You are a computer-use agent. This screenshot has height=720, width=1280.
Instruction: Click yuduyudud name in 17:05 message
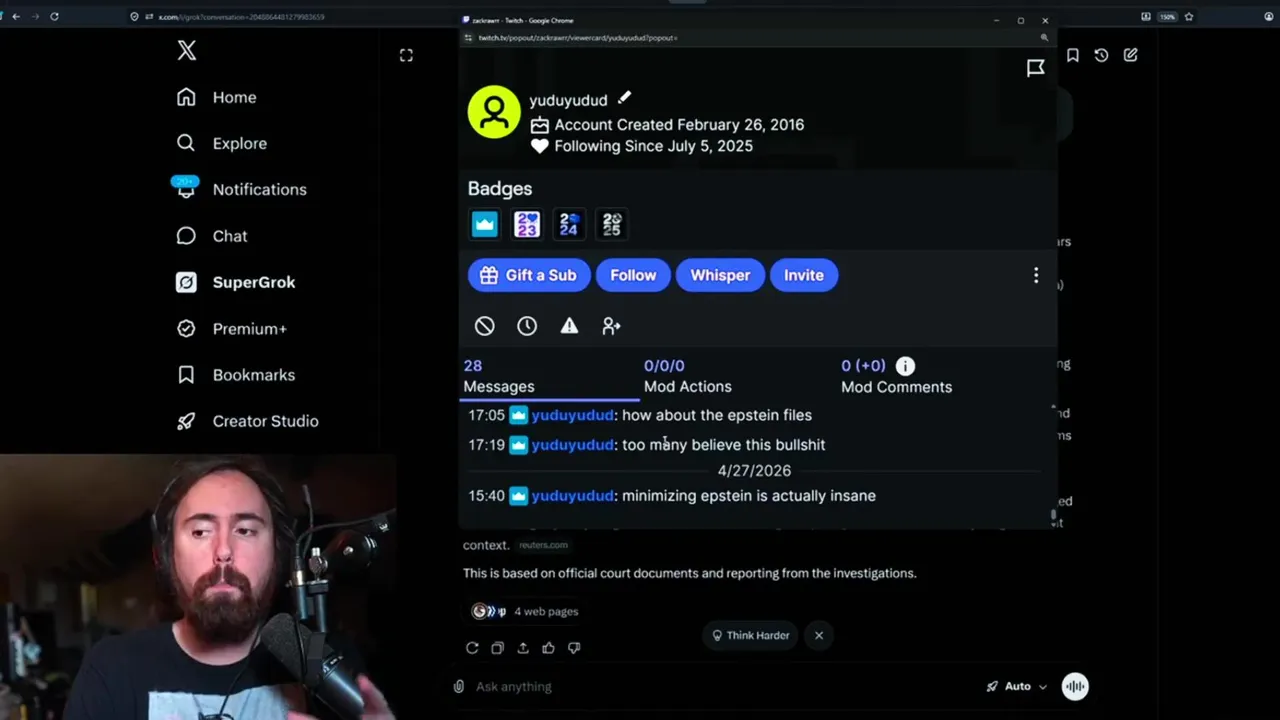coord(572,415)
